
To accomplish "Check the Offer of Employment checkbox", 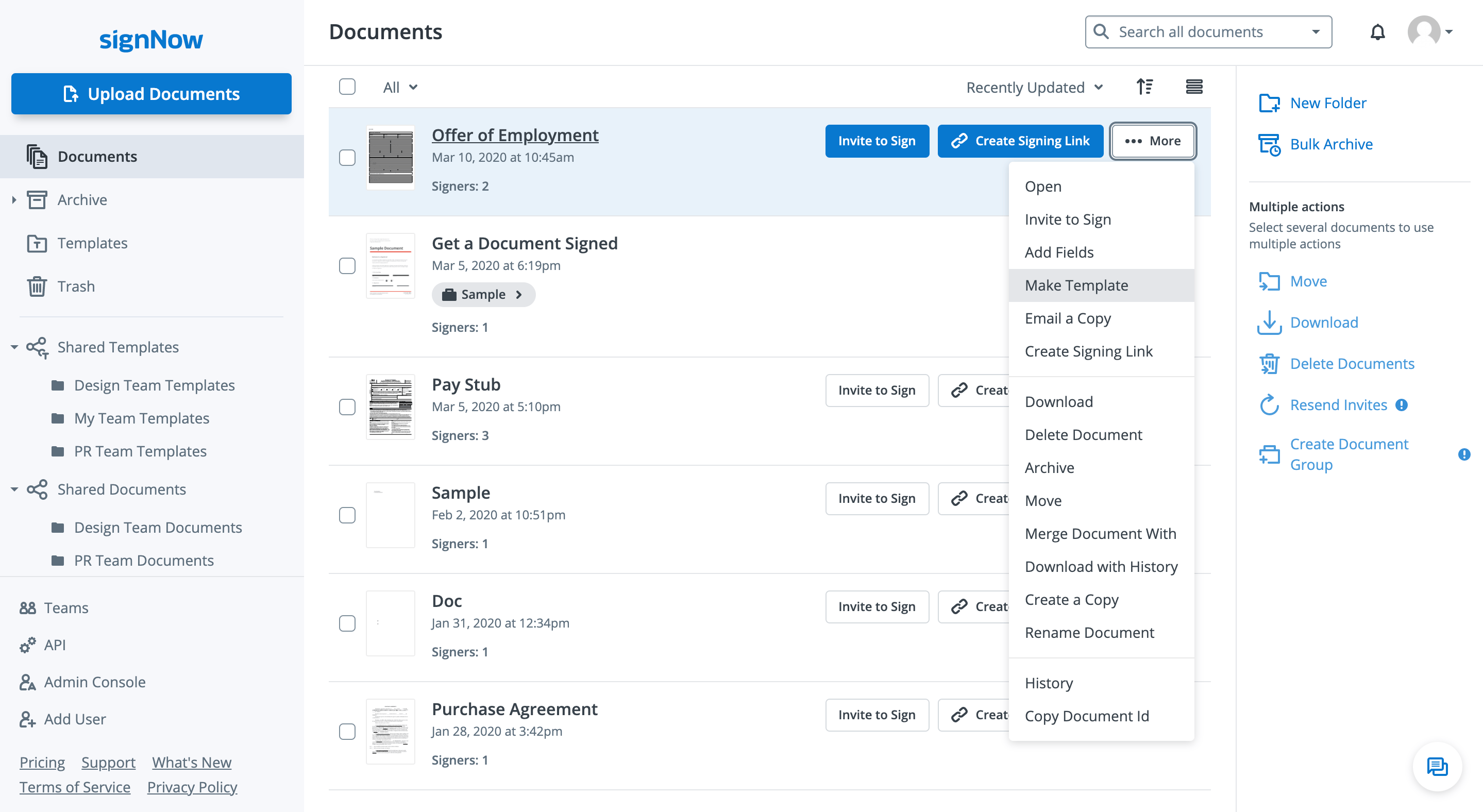I will [x=347, y=158].
